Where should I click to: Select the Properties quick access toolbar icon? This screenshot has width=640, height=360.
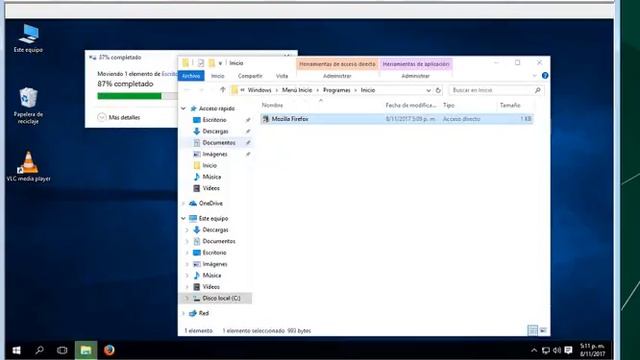(201, 63)
